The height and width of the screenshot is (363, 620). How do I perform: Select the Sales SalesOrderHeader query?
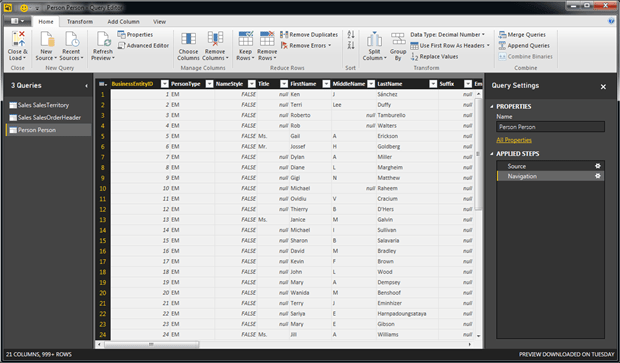(x=48, y=117)
